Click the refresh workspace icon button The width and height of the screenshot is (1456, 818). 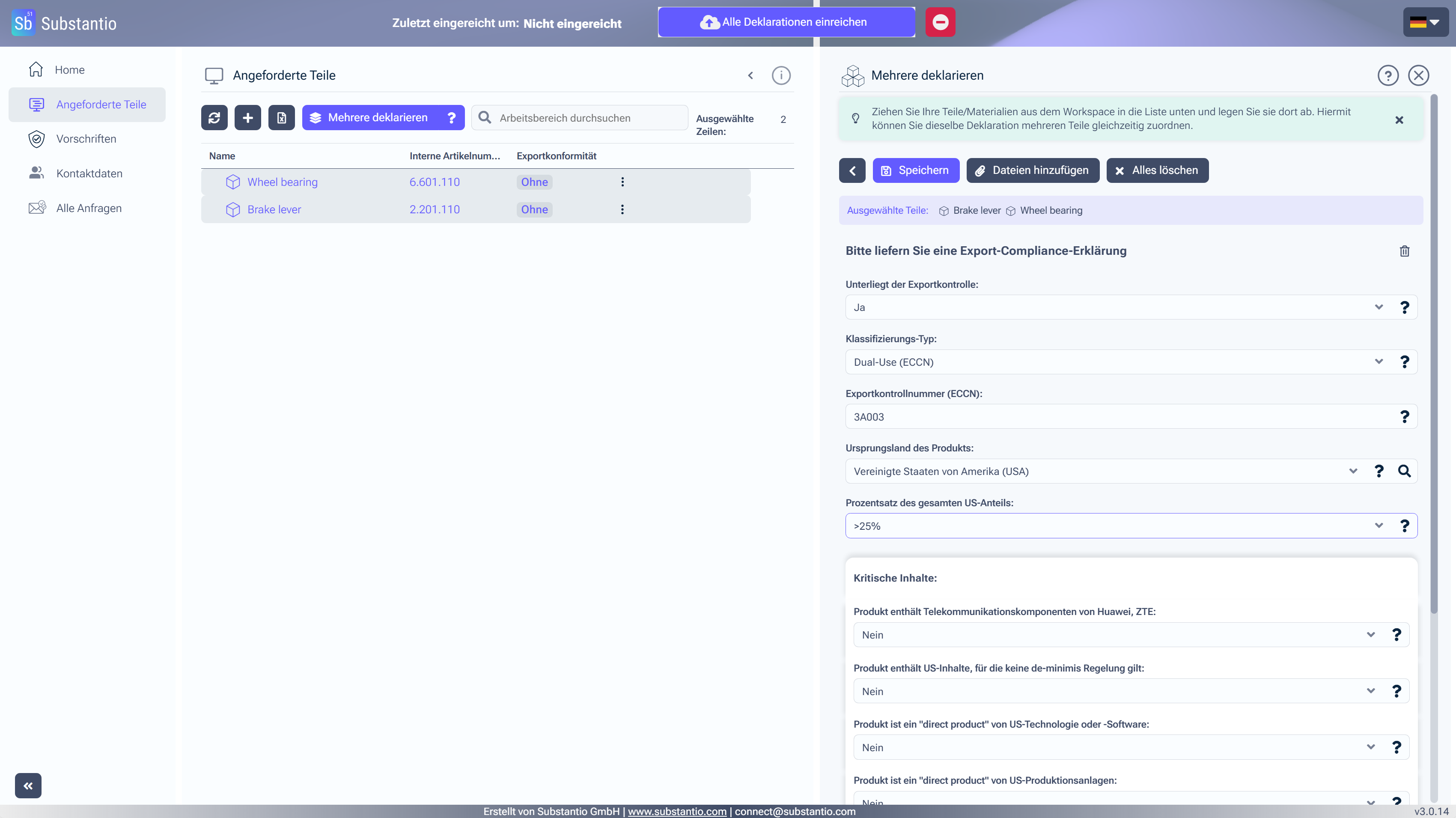[x=214, y=118]
